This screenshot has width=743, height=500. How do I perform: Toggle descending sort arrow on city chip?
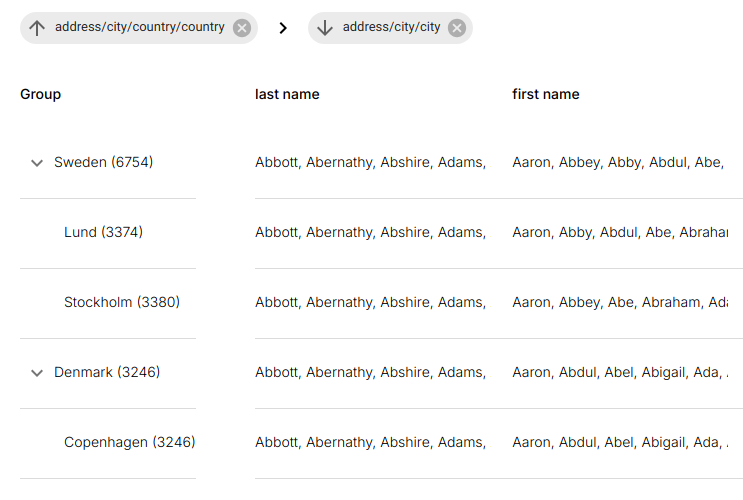pos(325,28)
